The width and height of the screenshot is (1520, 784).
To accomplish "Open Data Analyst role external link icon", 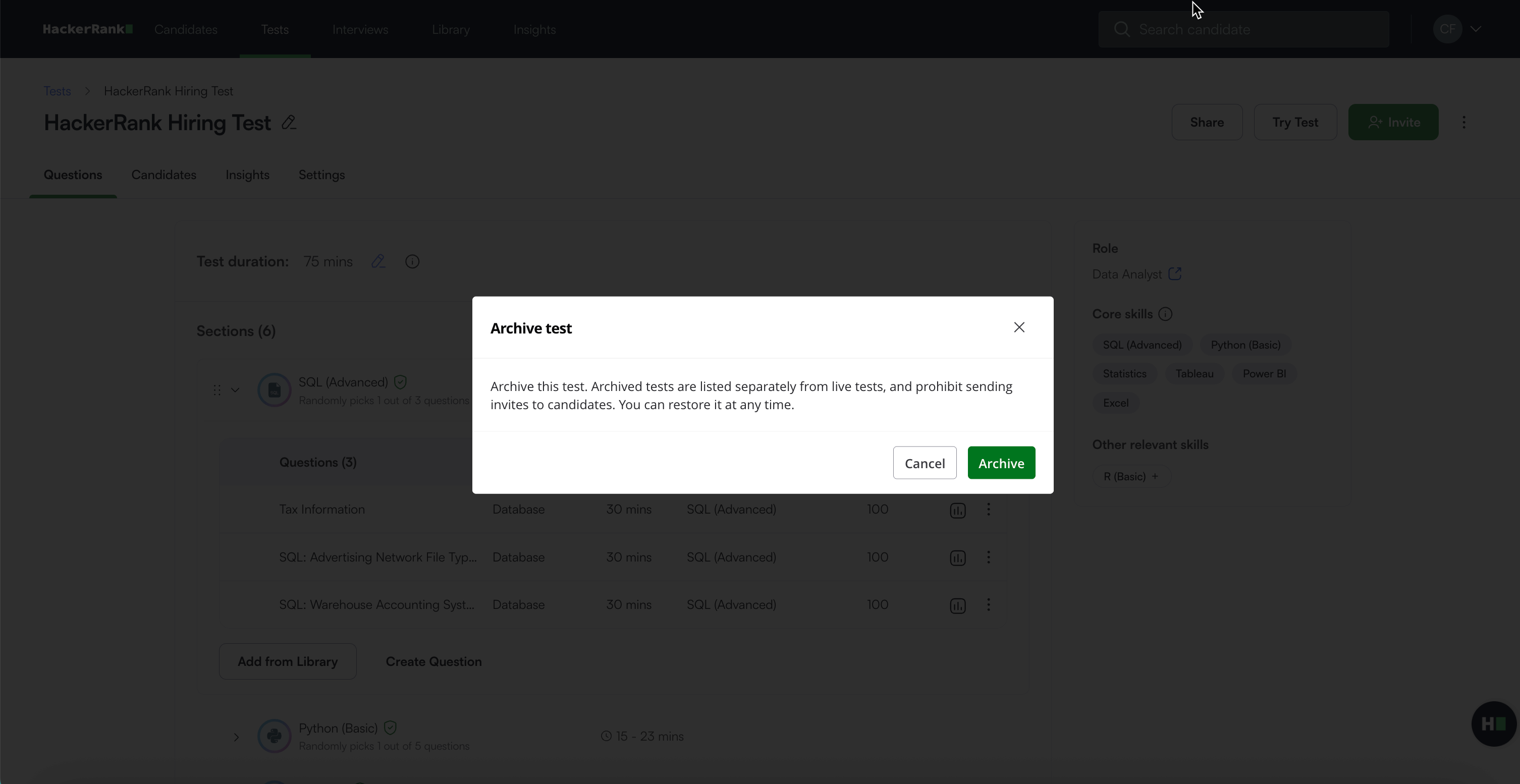I will (x=1175, y=274).
